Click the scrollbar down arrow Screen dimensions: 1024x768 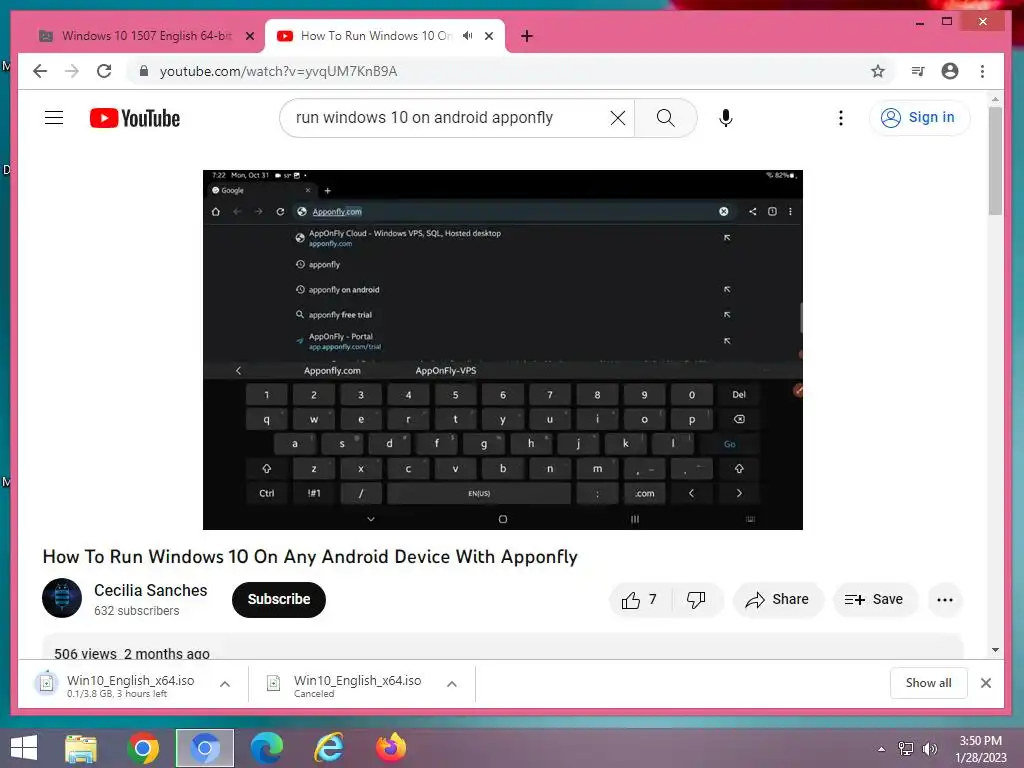[995, 650]
